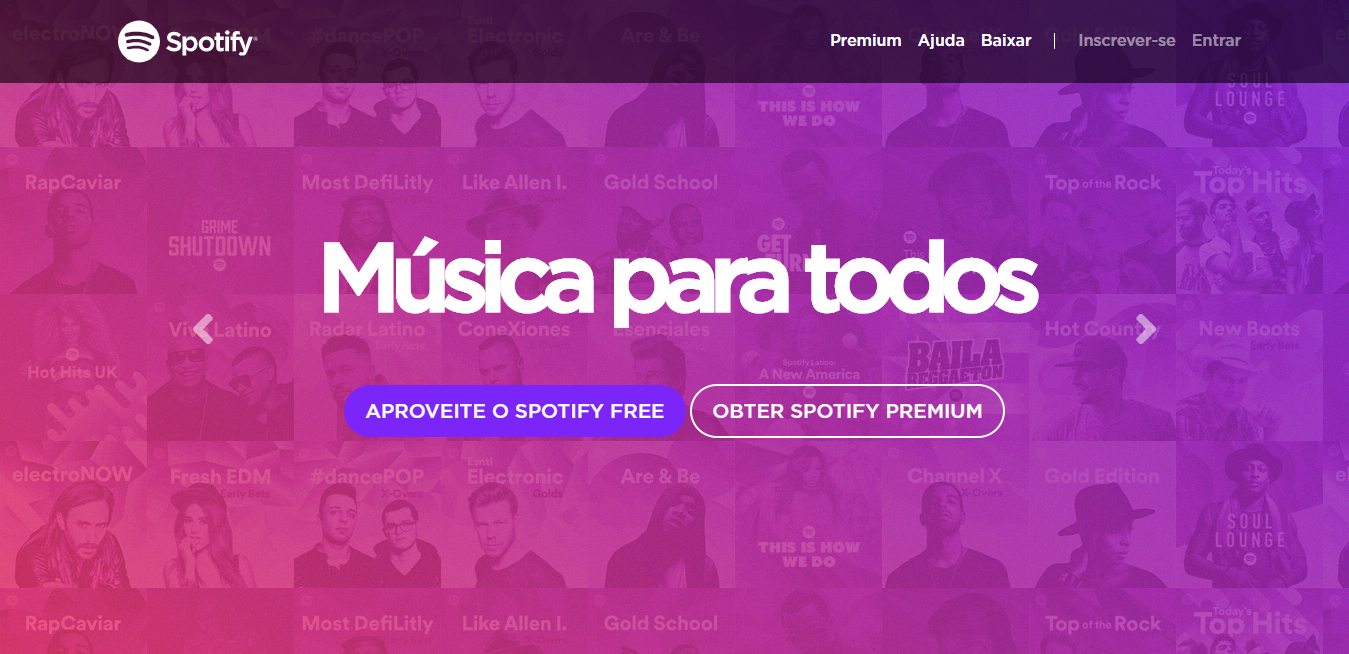Open the Grime Shutdown playlist tile
The width and height of the screenshot is (1349, 654).
point(220,221)
